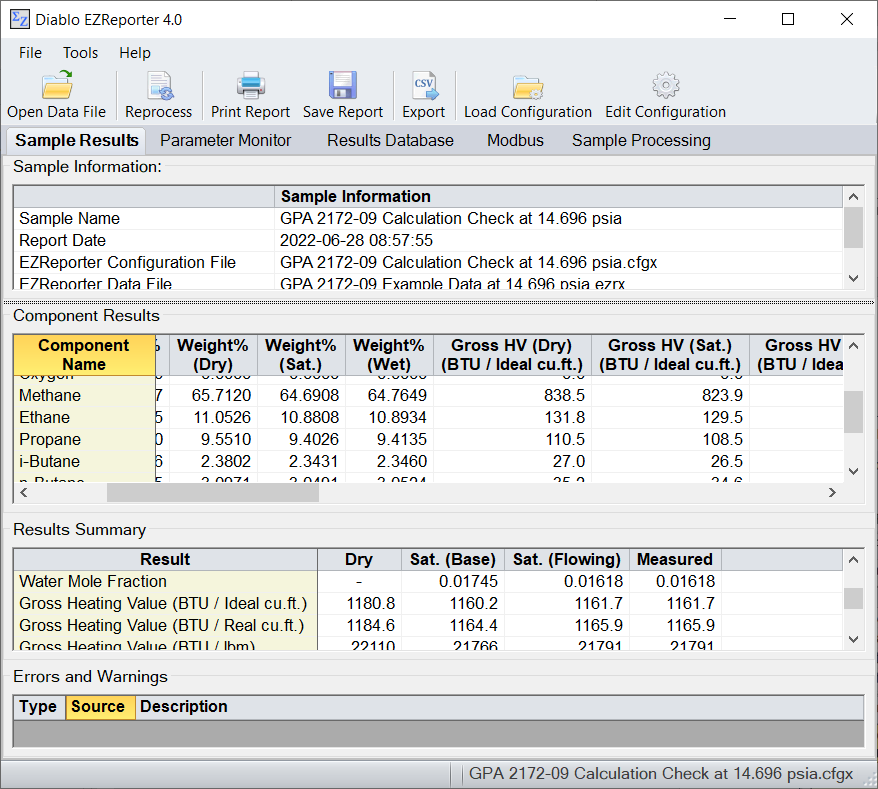Image resolution: width=878 pixels, height=789 pixels.
Task: Click the status bar configuration file name
Action: [660, 774]
